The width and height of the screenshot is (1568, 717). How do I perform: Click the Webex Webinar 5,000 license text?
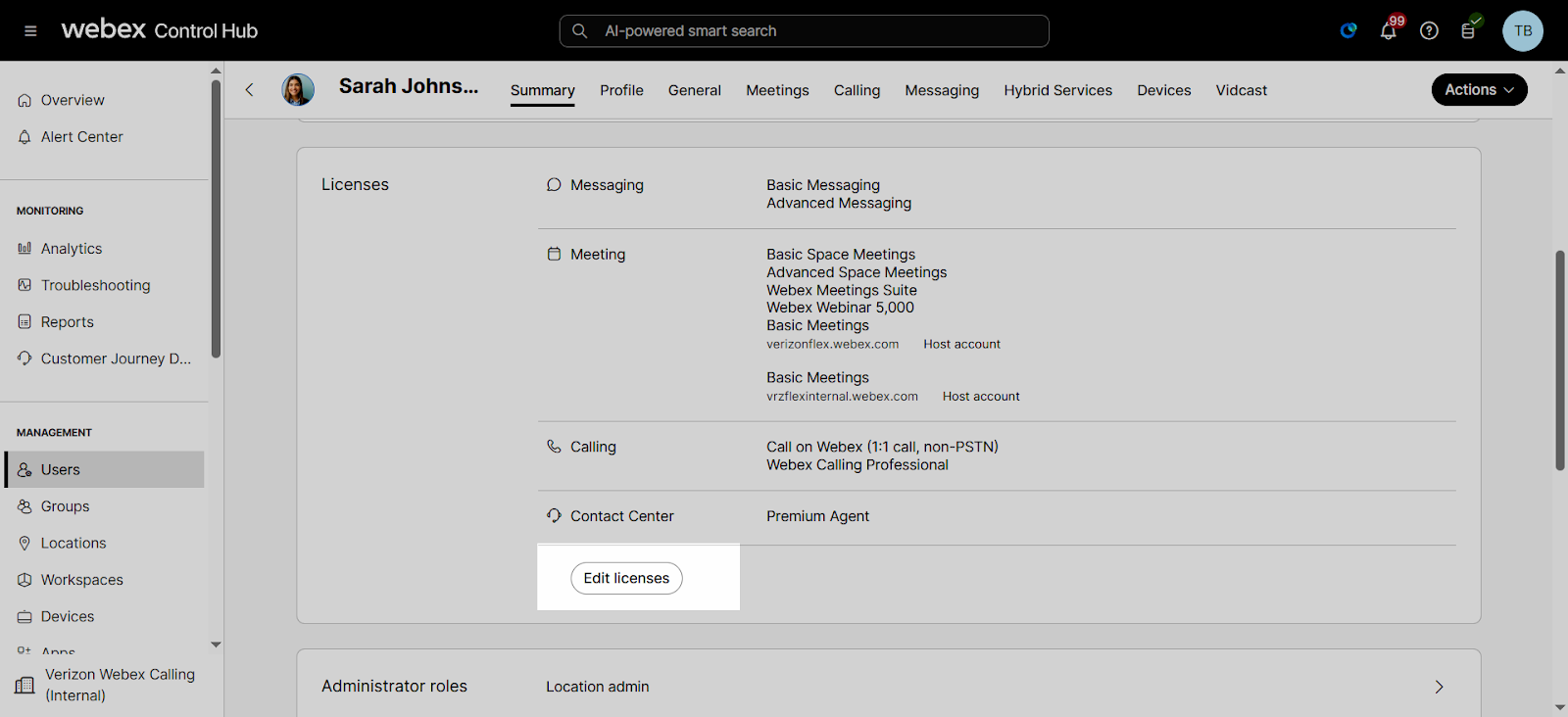(840, 308)
